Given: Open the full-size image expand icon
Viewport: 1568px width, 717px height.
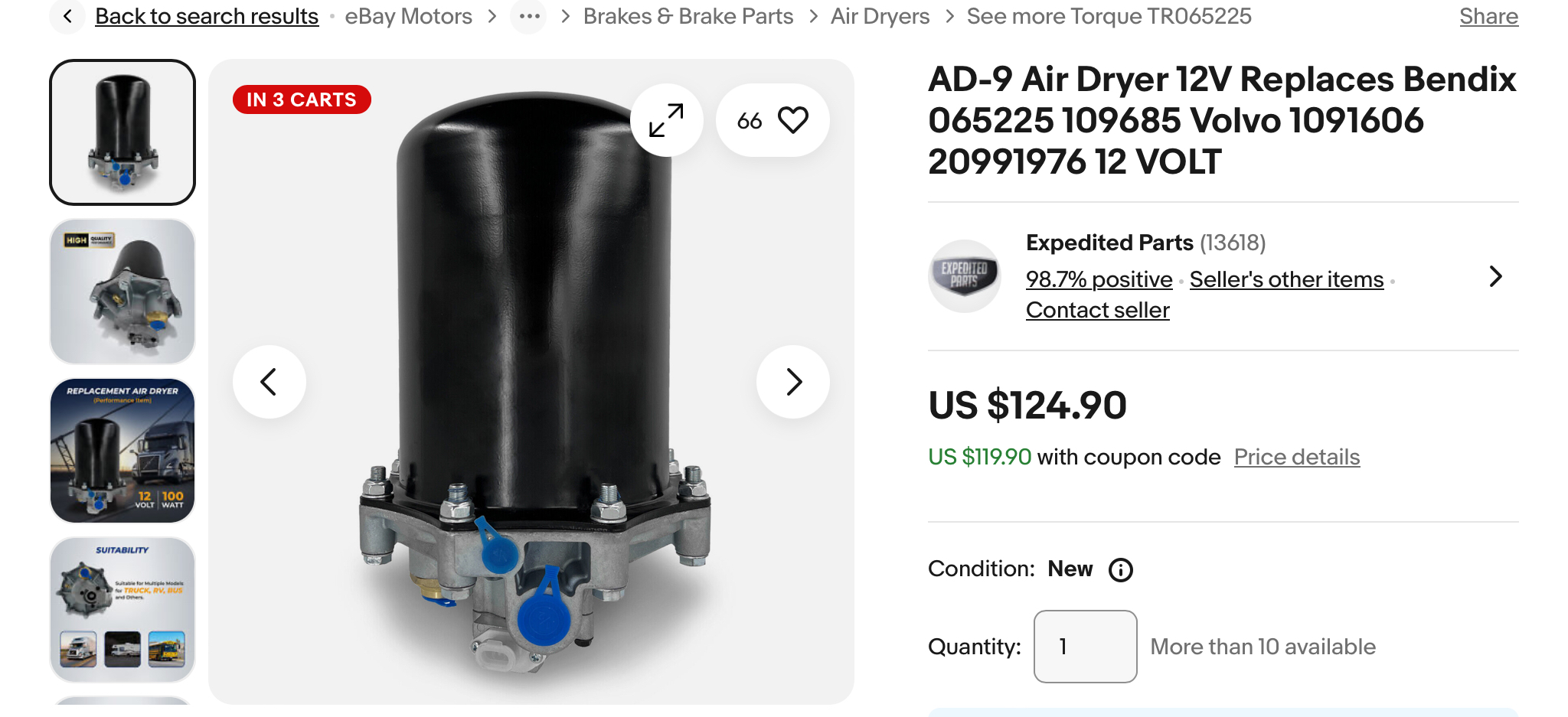Looking at the screenshot, I should point(666,120).
